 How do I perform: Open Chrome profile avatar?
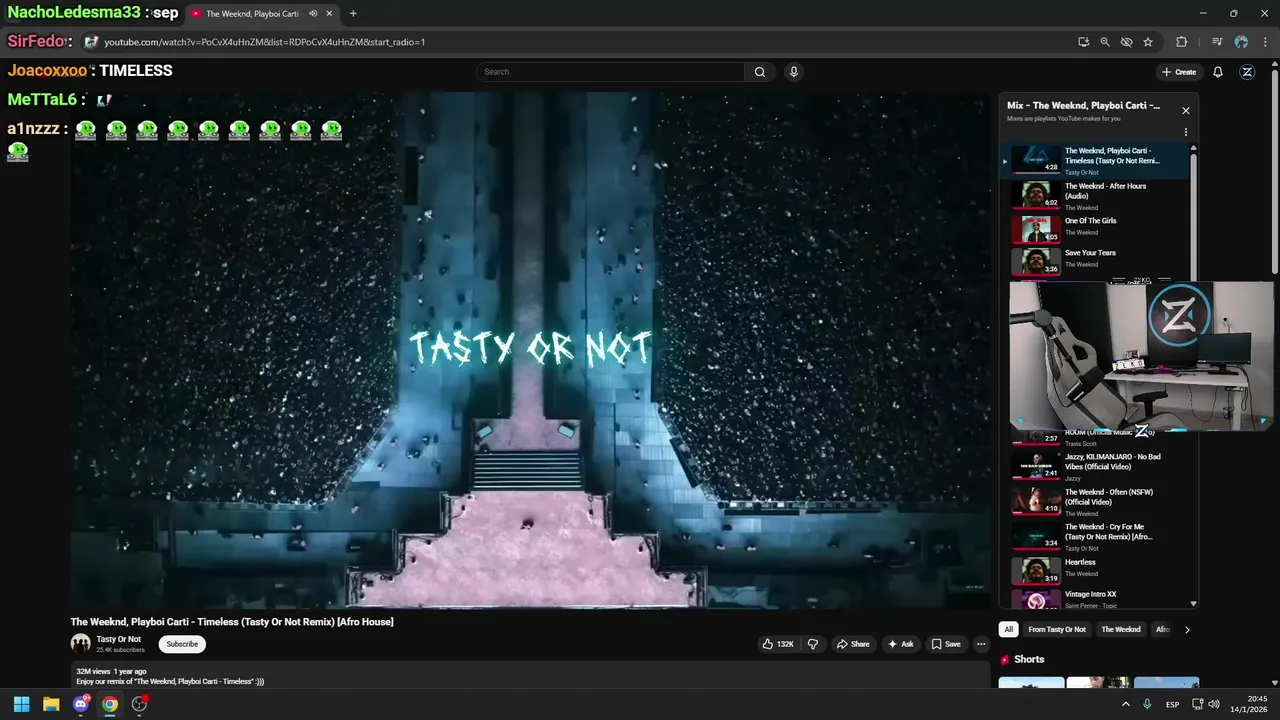1241,42
